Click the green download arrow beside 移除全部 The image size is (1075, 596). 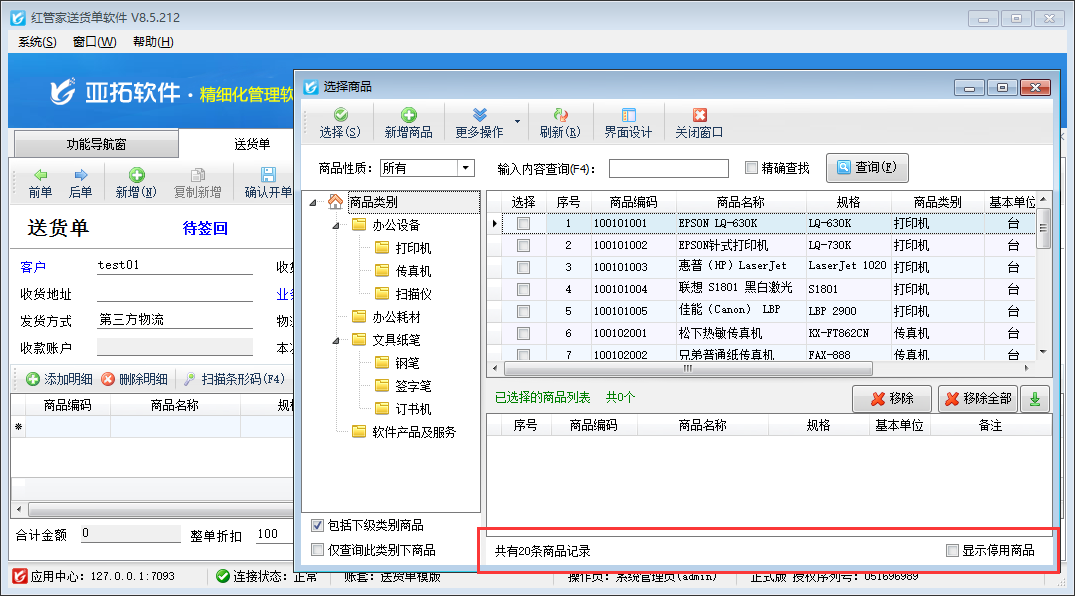click(x=1034, y=398)
